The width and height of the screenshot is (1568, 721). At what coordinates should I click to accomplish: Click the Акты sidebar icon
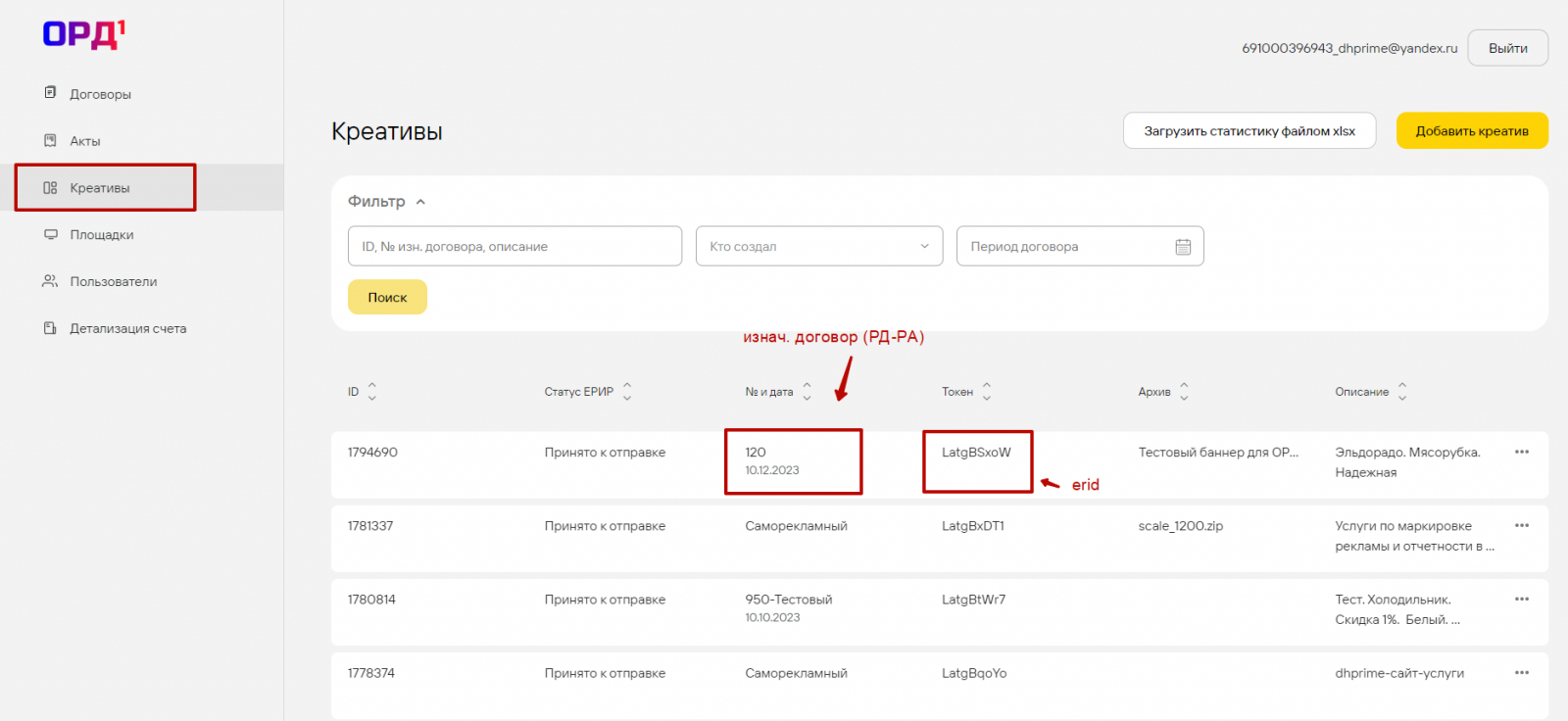tap(50, 140)
